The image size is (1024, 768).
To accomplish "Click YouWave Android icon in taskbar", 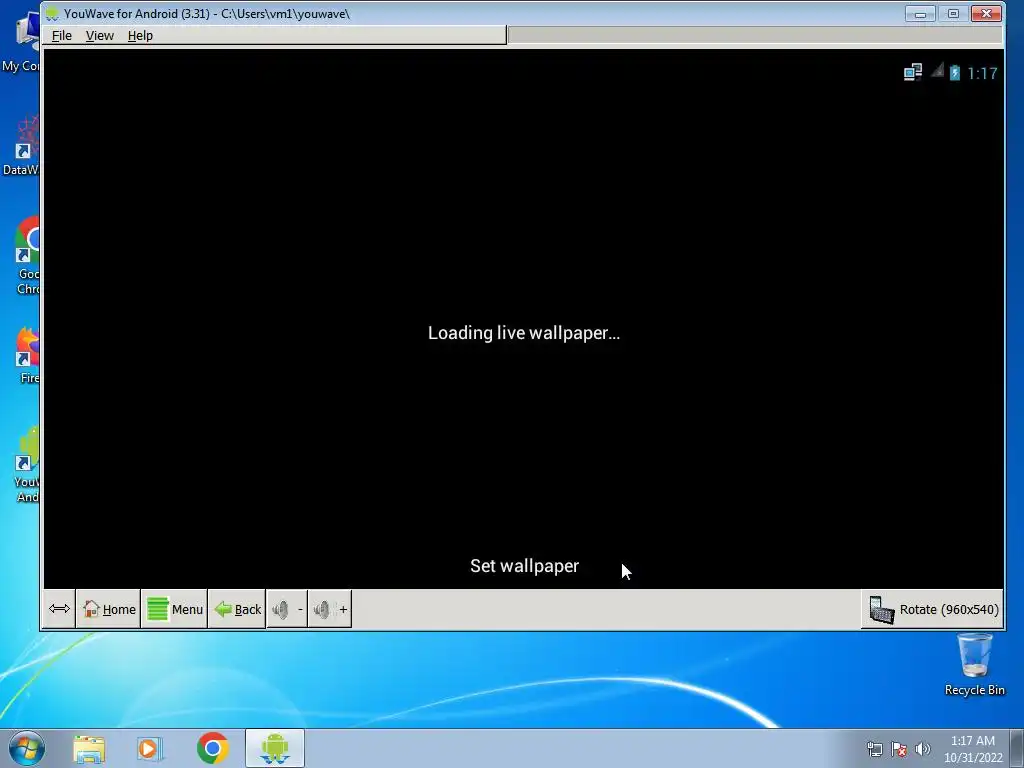I will (x=274, y=748).
